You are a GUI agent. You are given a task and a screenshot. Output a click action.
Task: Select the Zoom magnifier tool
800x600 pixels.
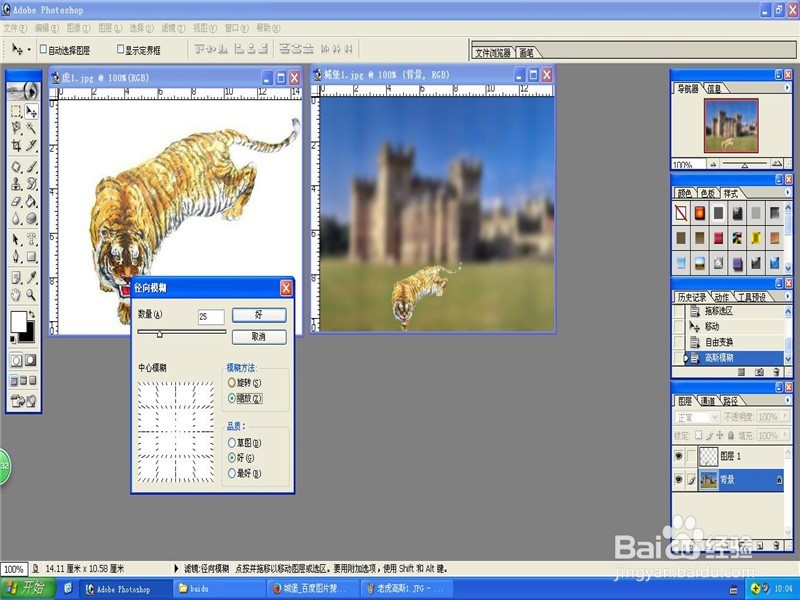(x=31, y=294)
